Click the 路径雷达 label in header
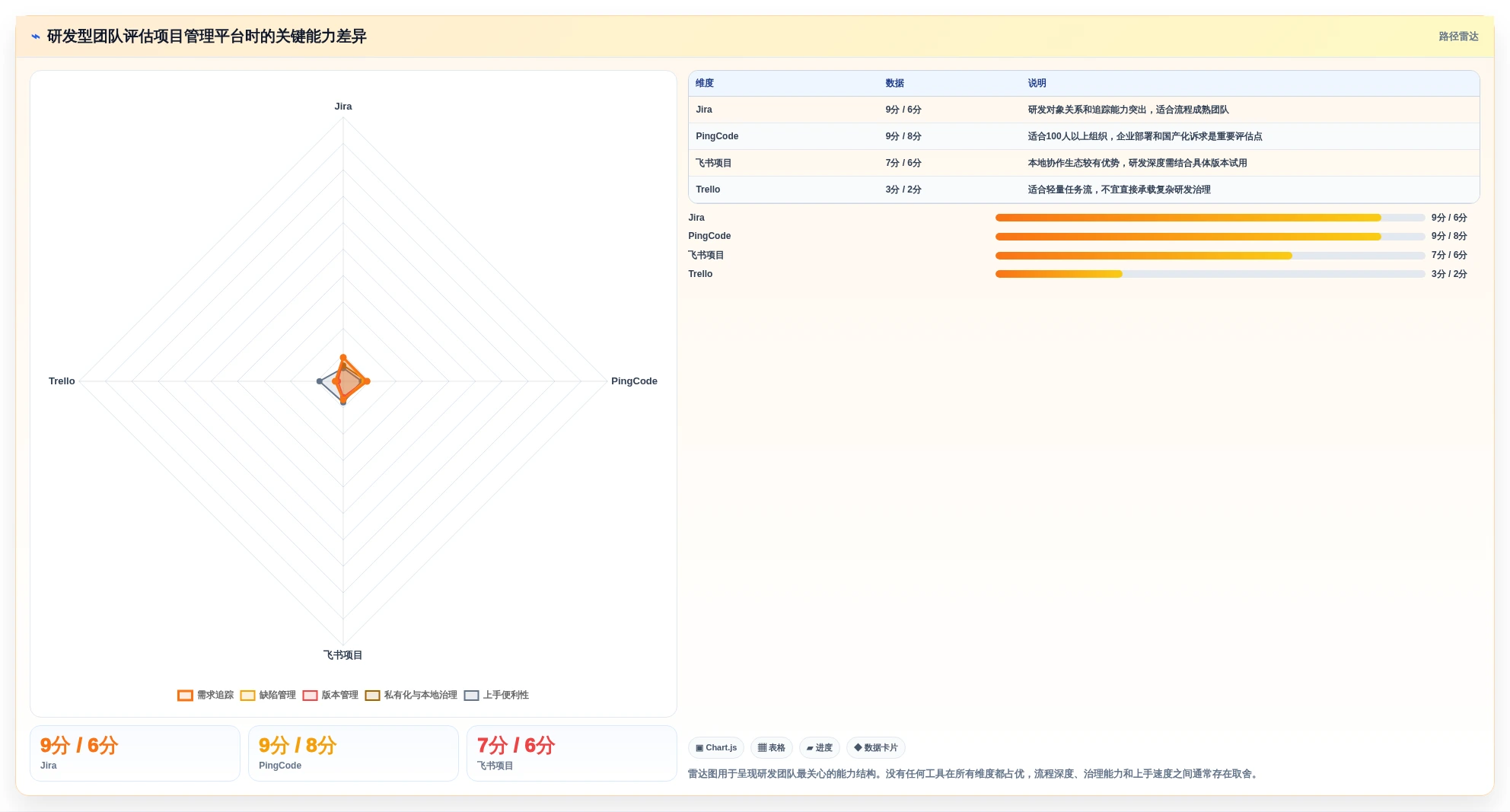The height and width of the screenshot is (812, 1510). coord(1458,37)
